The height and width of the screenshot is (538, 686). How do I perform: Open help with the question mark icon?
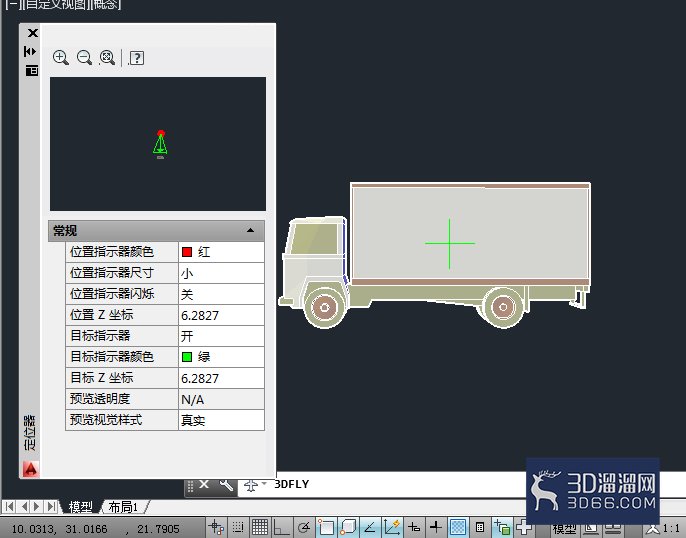[x=137, y=58]
